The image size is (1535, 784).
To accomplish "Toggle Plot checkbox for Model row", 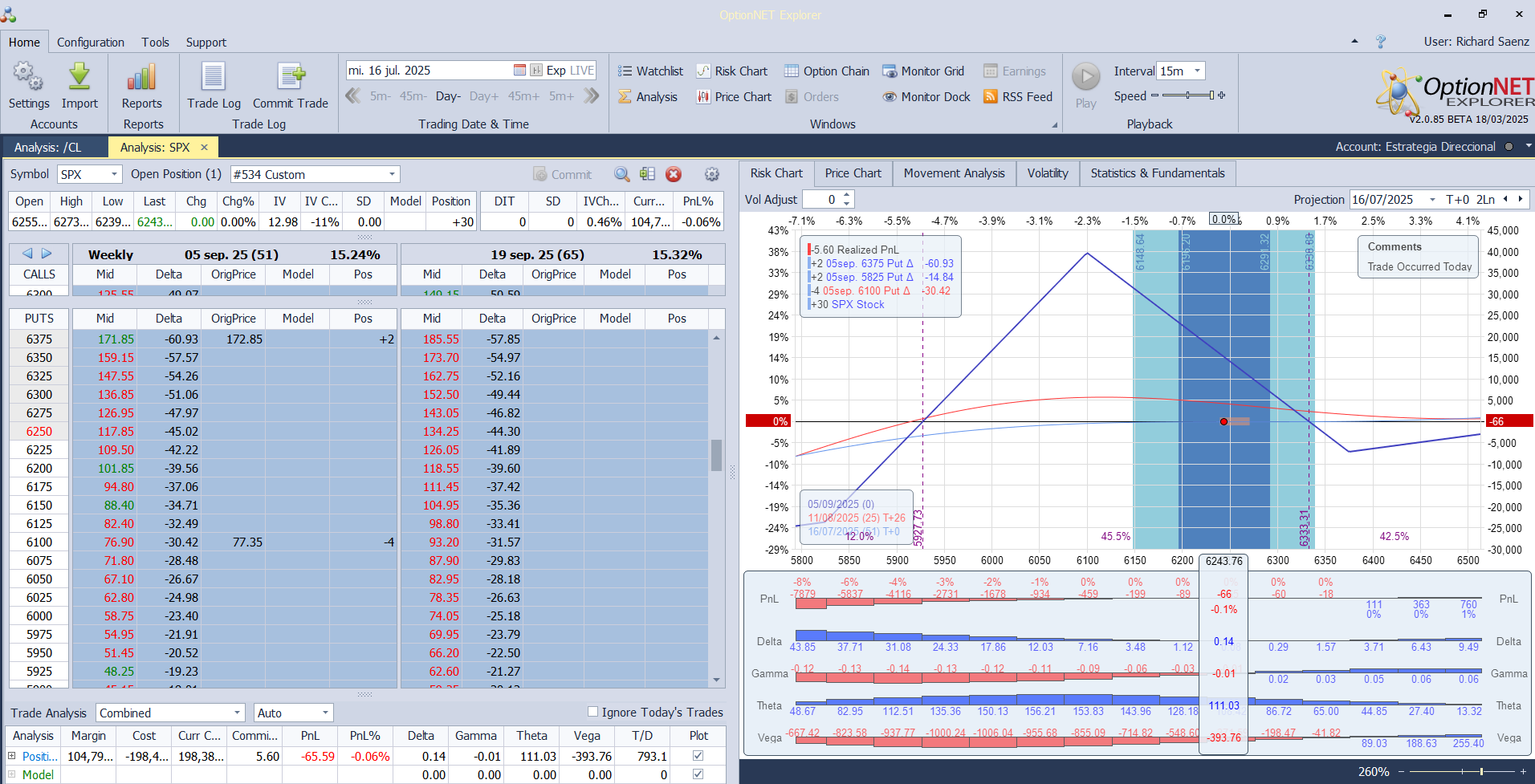I will [x=698, y=774].
